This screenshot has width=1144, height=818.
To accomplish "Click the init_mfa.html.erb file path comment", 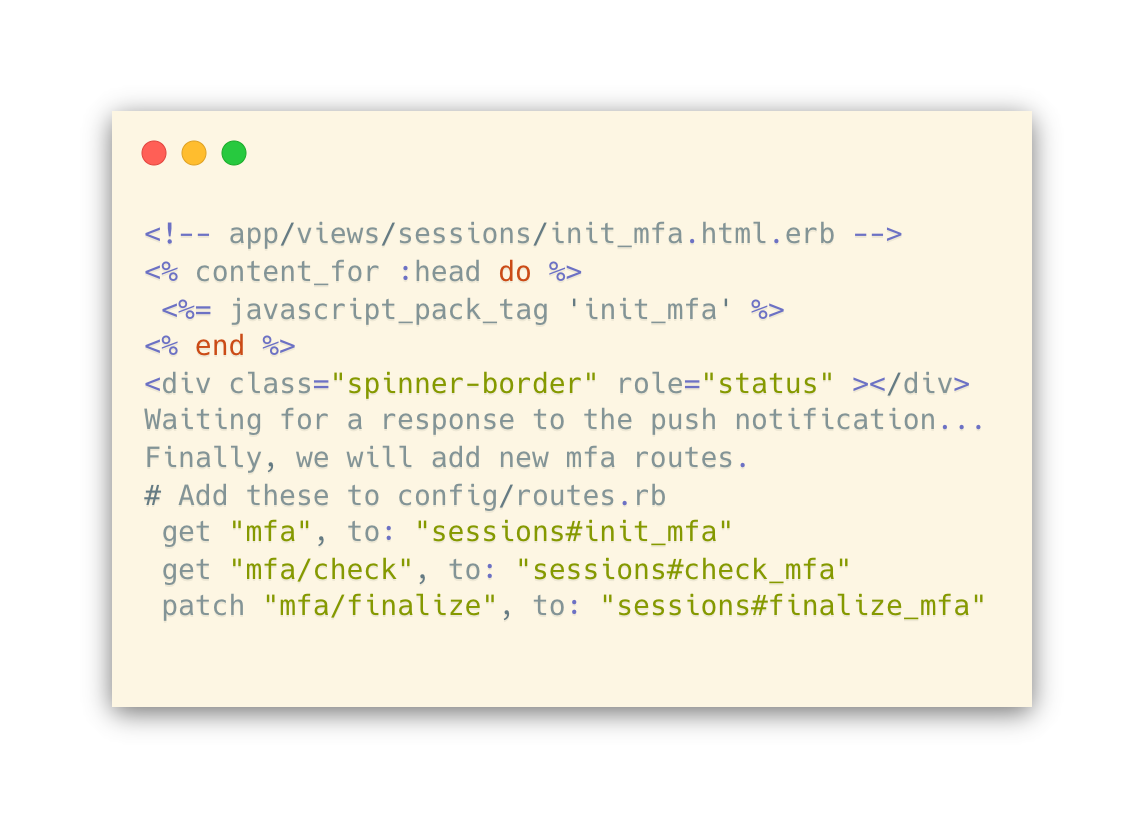I will click(523, 234).
